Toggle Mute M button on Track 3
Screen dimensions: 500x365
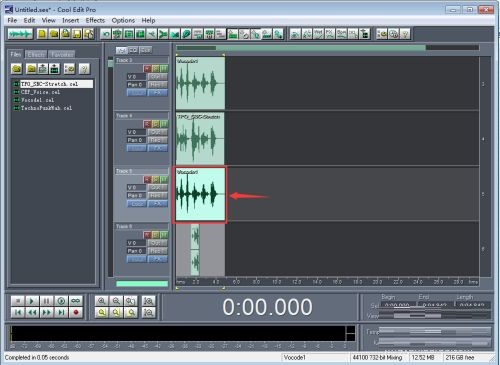coord(164,69)
